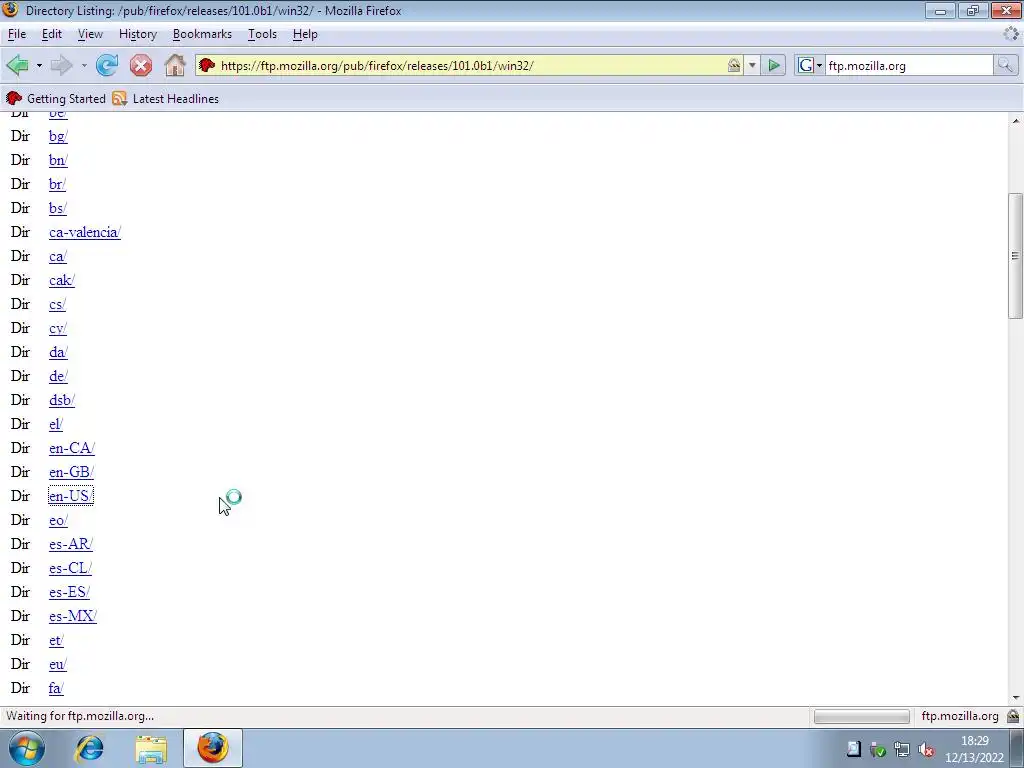Open the dsb/ directory link
The height and width of the screenshot is (768, 1024).
(62, 400)
